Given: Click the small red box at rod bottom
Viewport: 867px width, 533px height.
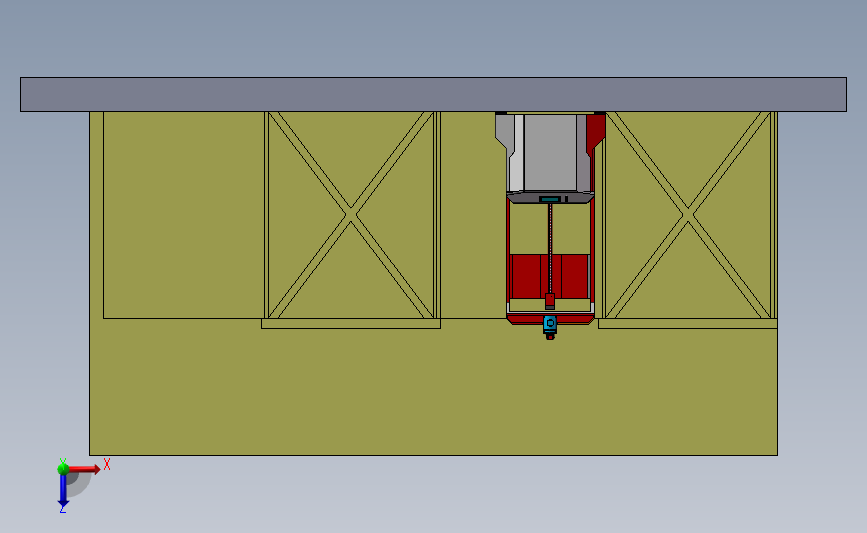Looking at the screenshot, I should coord(550,300).
